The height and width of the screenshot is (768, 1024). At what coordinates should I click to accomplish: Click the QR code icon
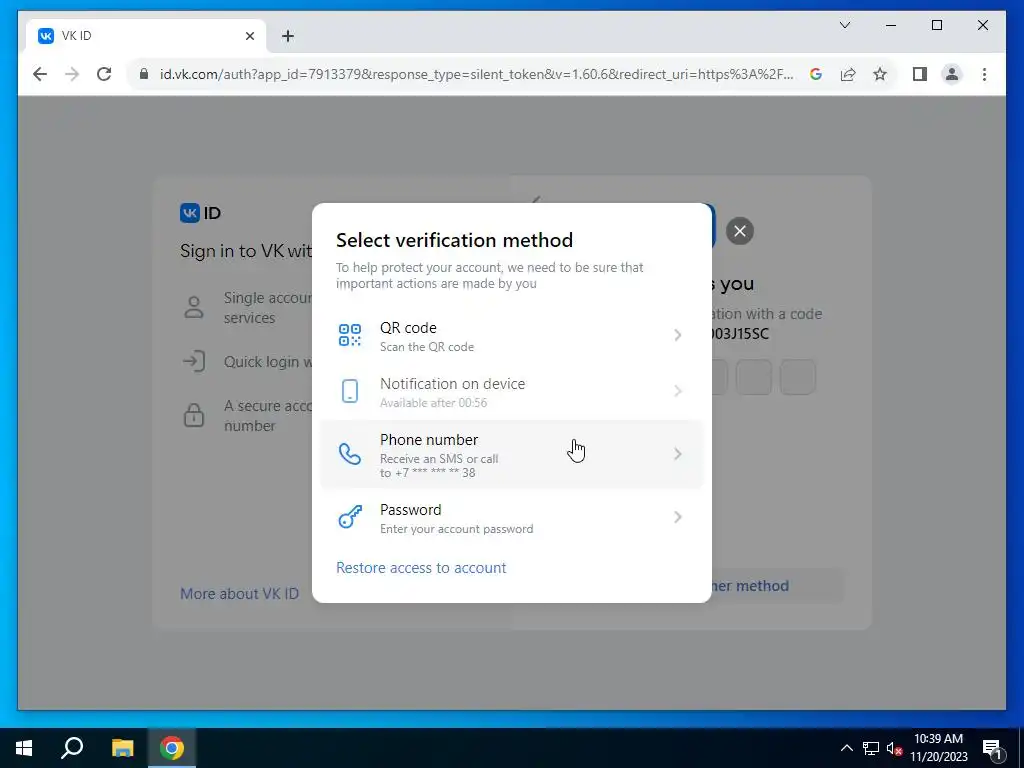(350, 335)
